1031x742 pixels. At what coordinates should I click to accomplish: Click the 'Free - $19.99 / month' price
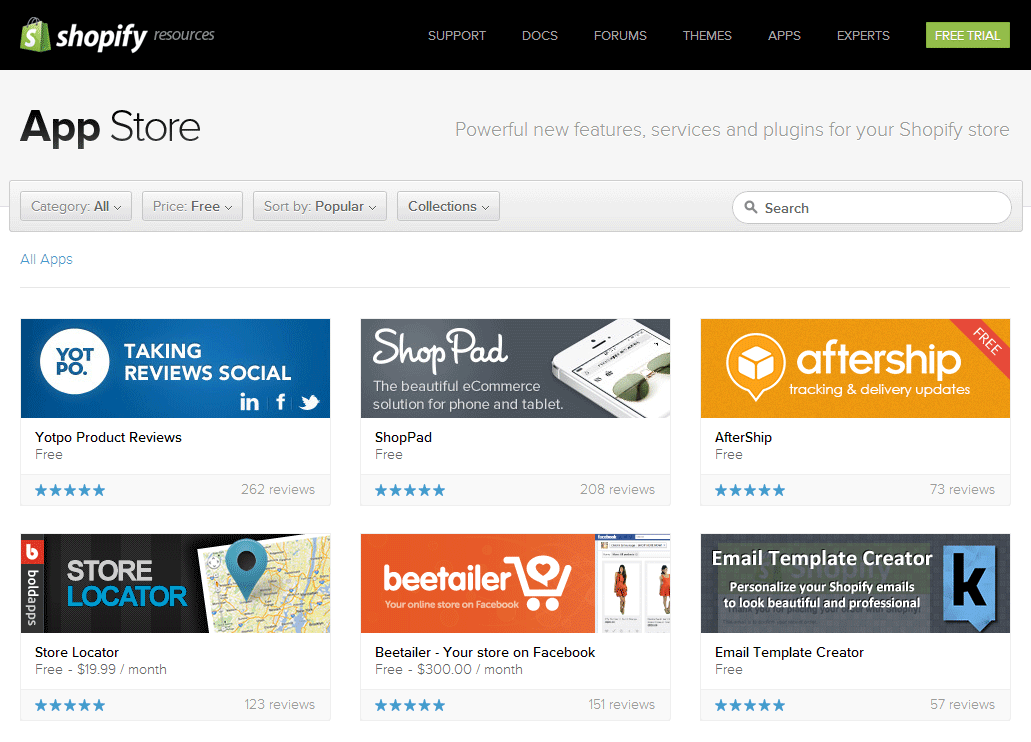(101, 670)
